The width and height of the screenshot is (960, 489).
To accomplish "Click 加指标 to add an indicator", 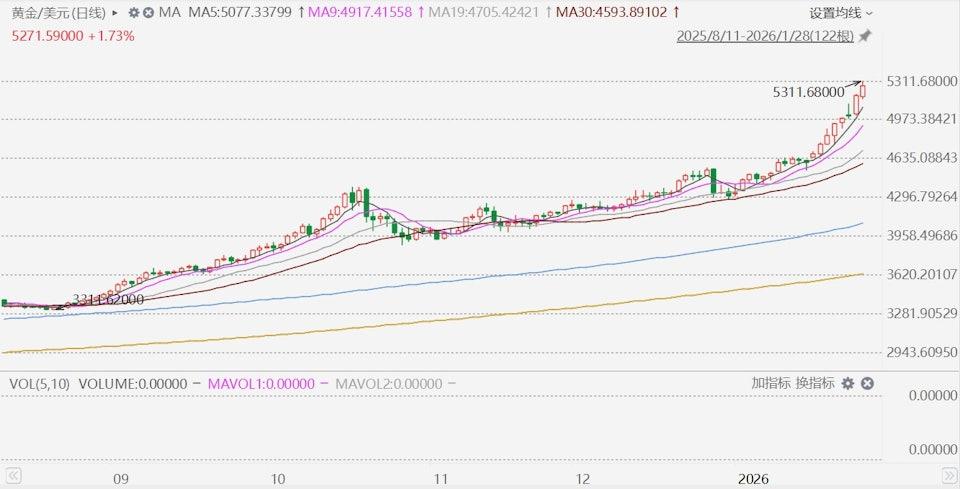I will click(771, 384).
